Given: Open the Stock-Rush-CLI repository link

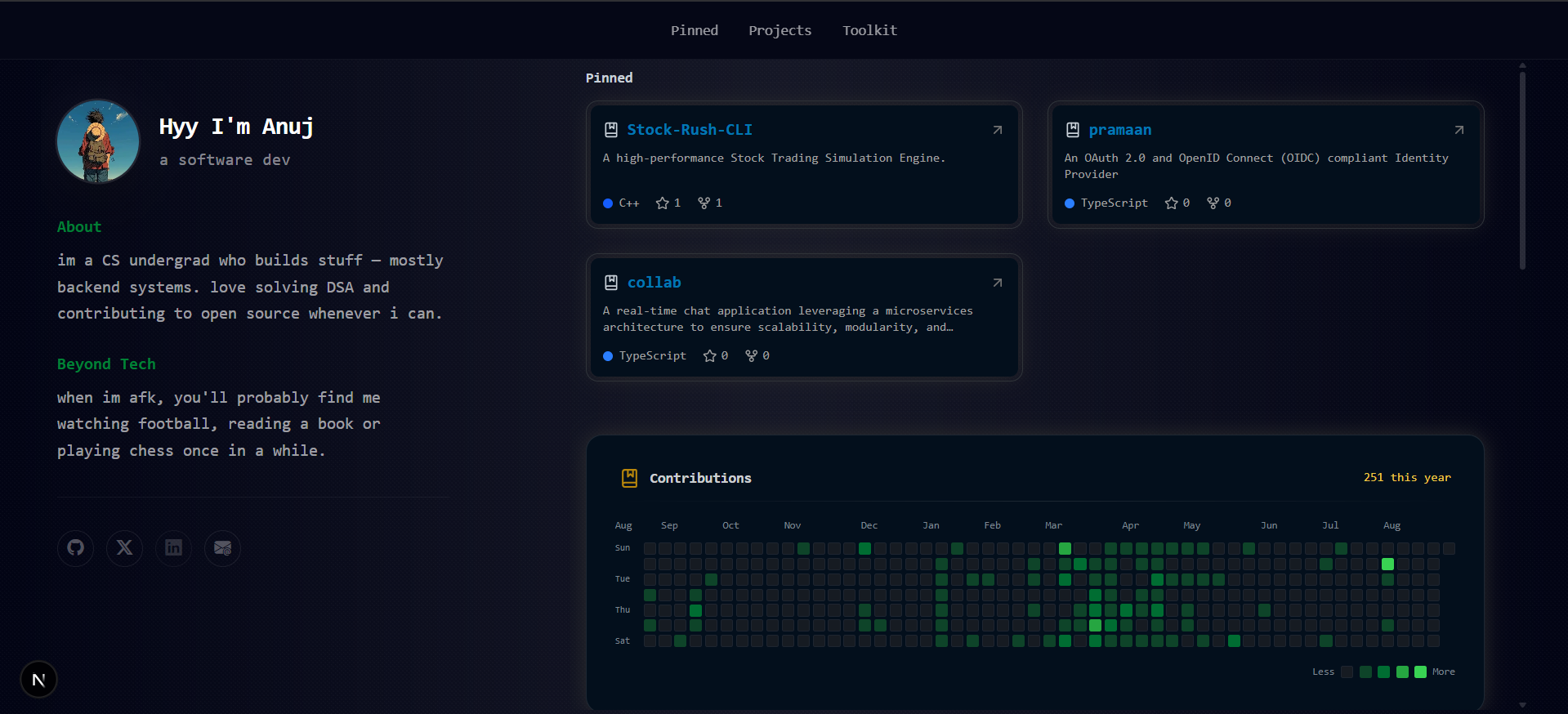Looking at the screenshot, I should pyautogui.click(x=690, y=130).
